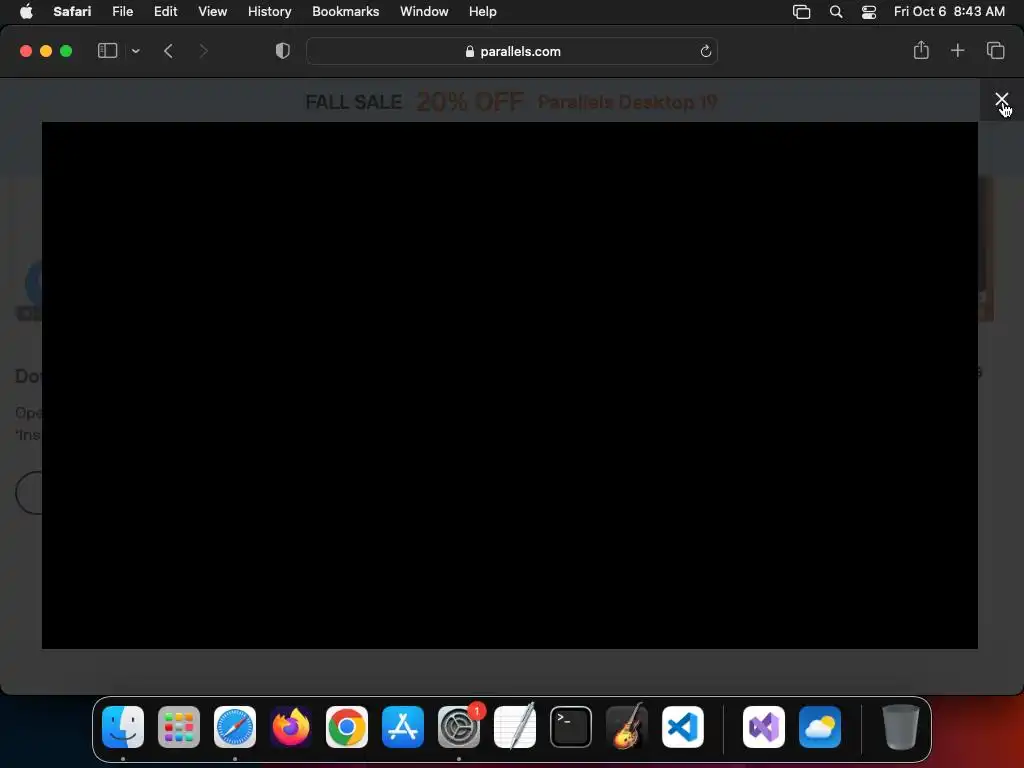Open the Safari menu
The image size is (1024, 768).
72,11
